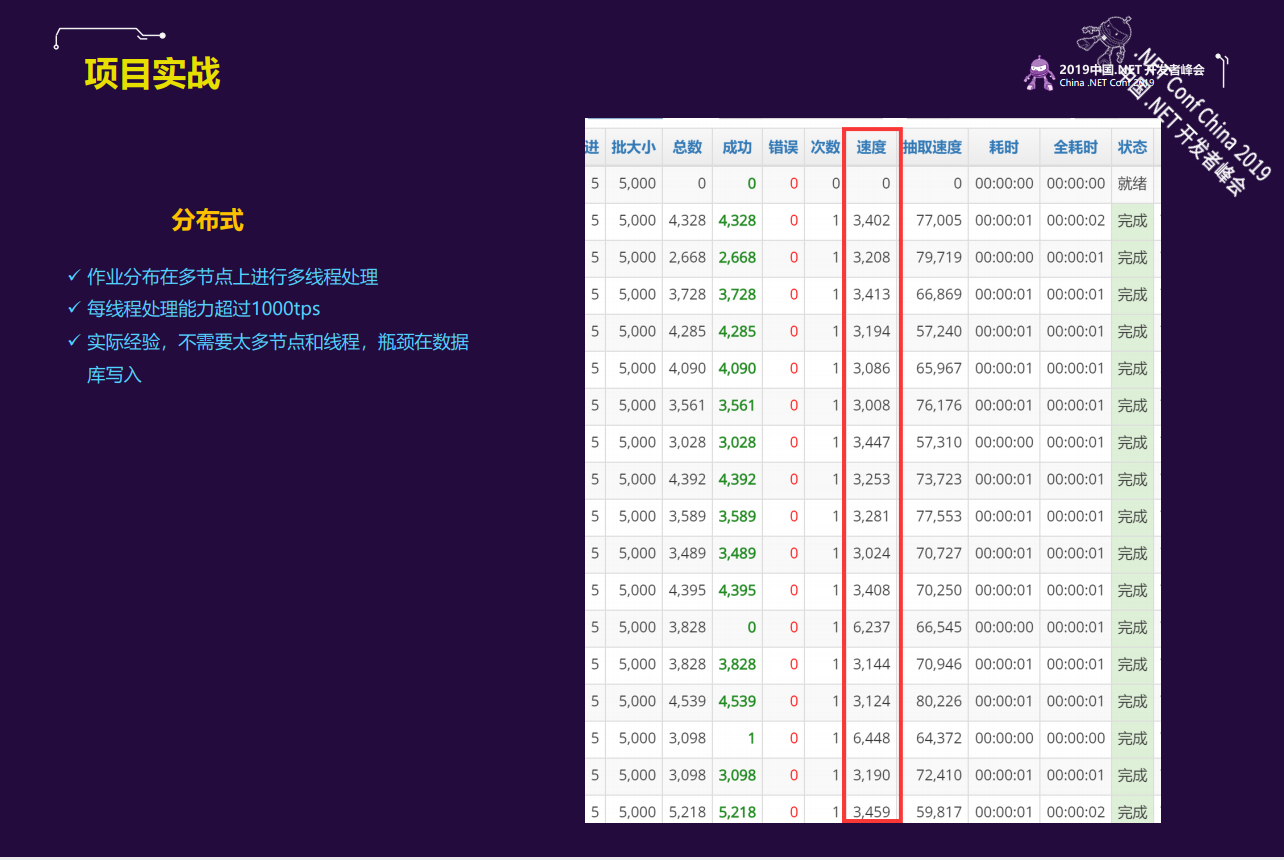Click speed value 3,408
The width and height of the screenshot is (1284, 860).
tap(871, 591)
